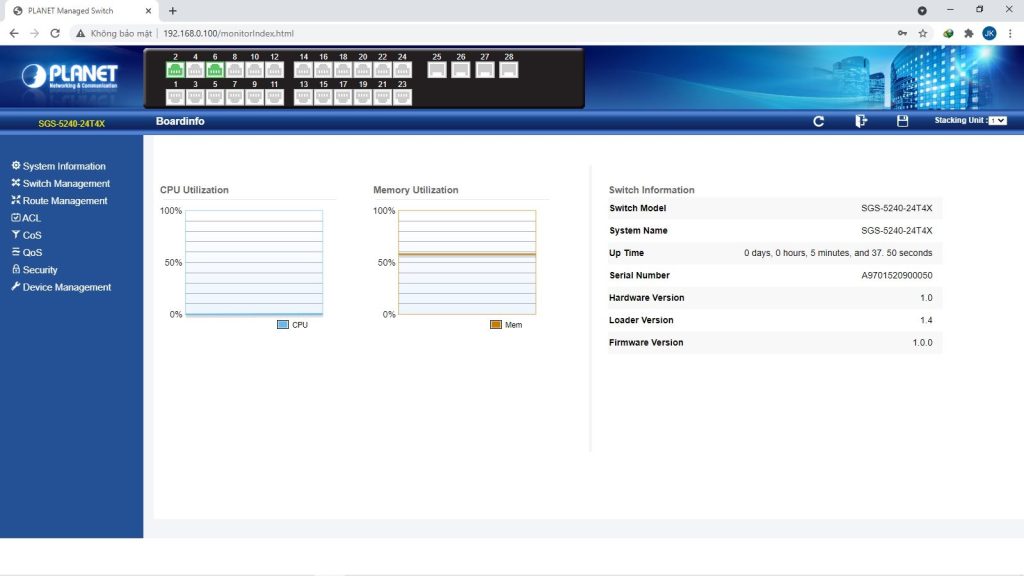
Task: Click the refresh icon in Boardinfo bar
Action: (x=818, y=121)
